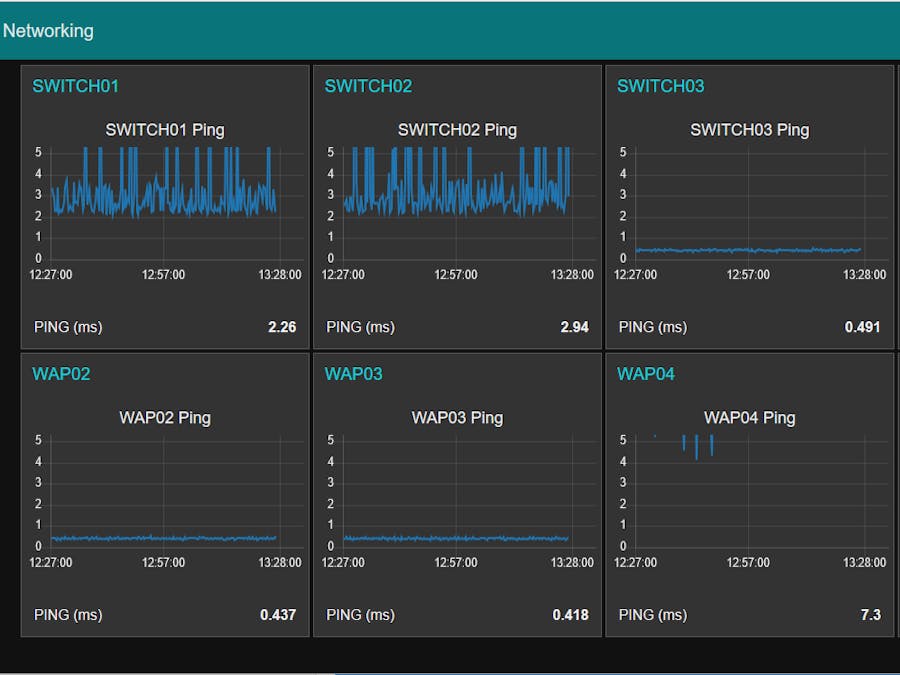The image size is (900, 675).
Task: Click the SWITCH02 Ping chart title
Action: (457, 130)
